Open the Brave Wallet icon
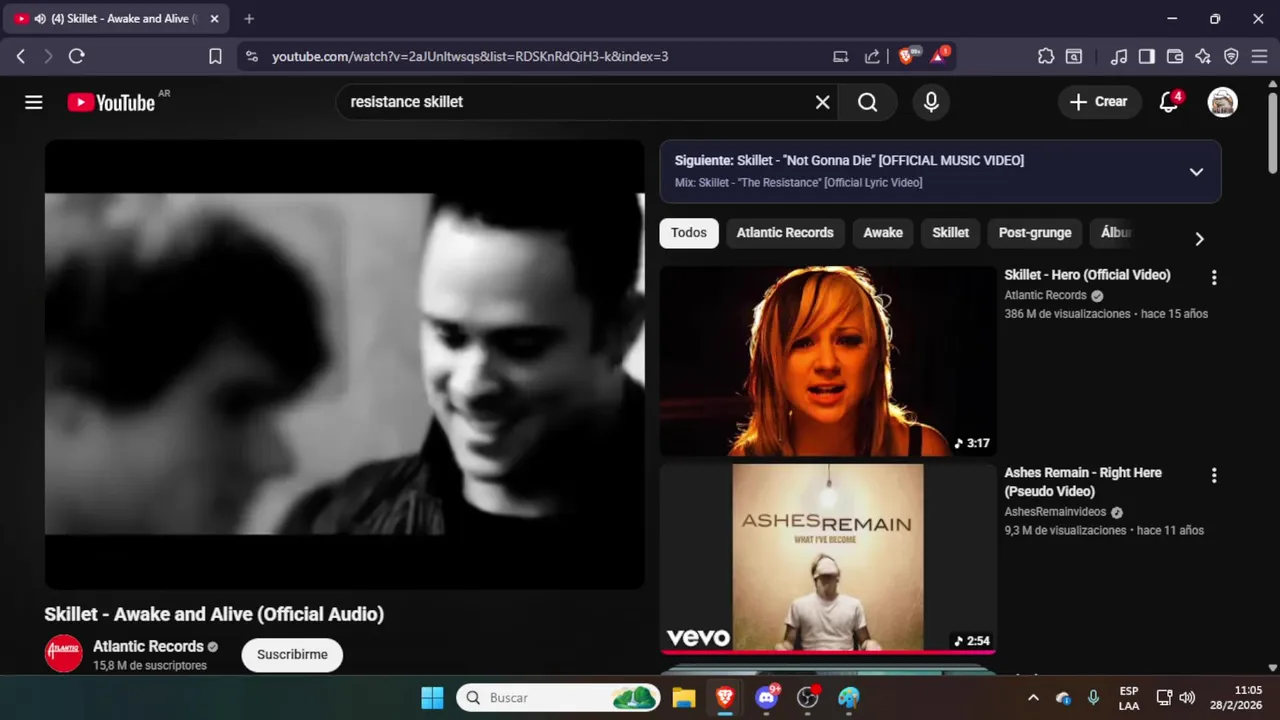This screenshot has width=1280, height=720. (1175, 57)
